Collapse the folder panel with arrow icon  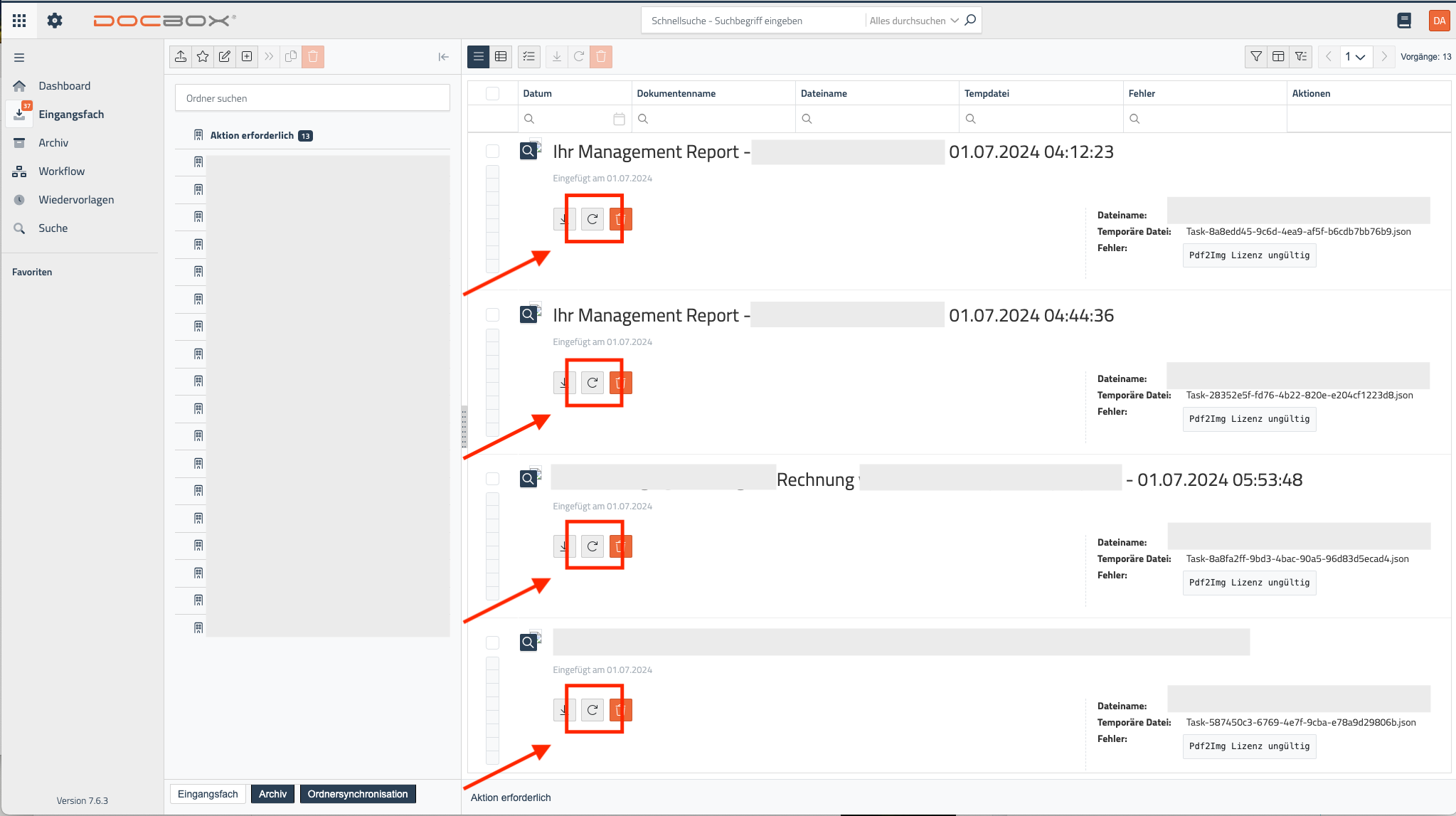[443, 57]
